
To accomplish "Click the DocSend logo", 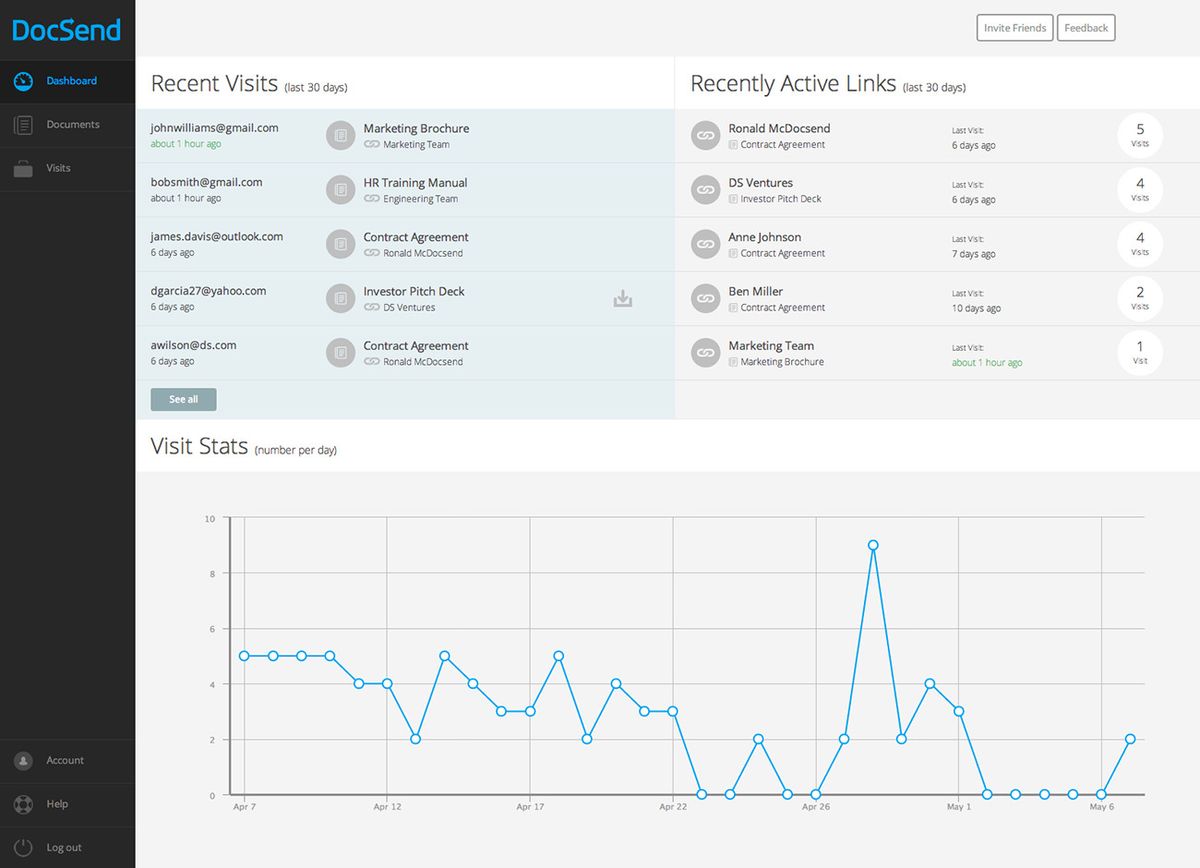I will (x=66, y=30).
